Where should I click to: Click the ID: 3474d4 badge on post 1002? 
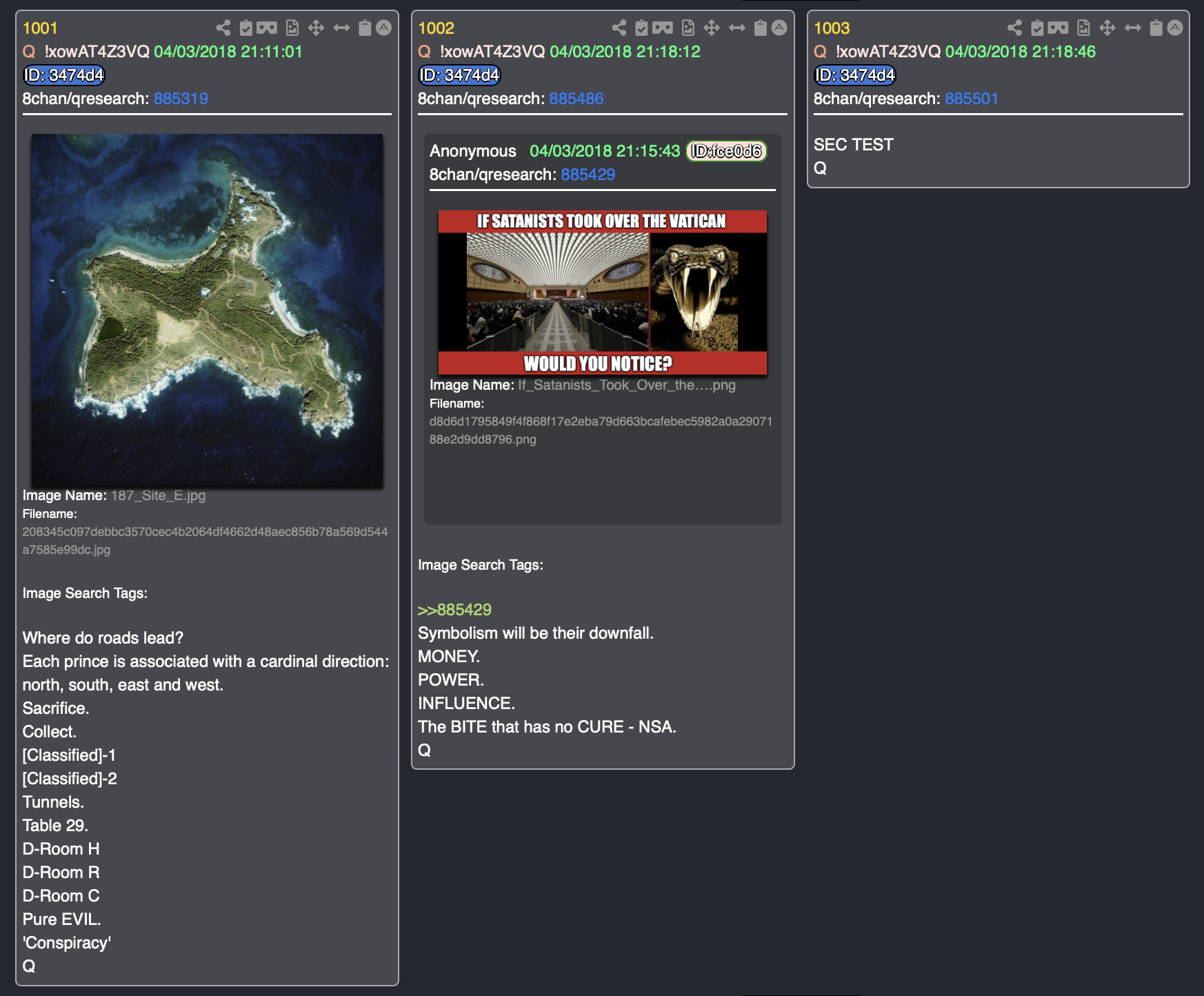[460, 75]
